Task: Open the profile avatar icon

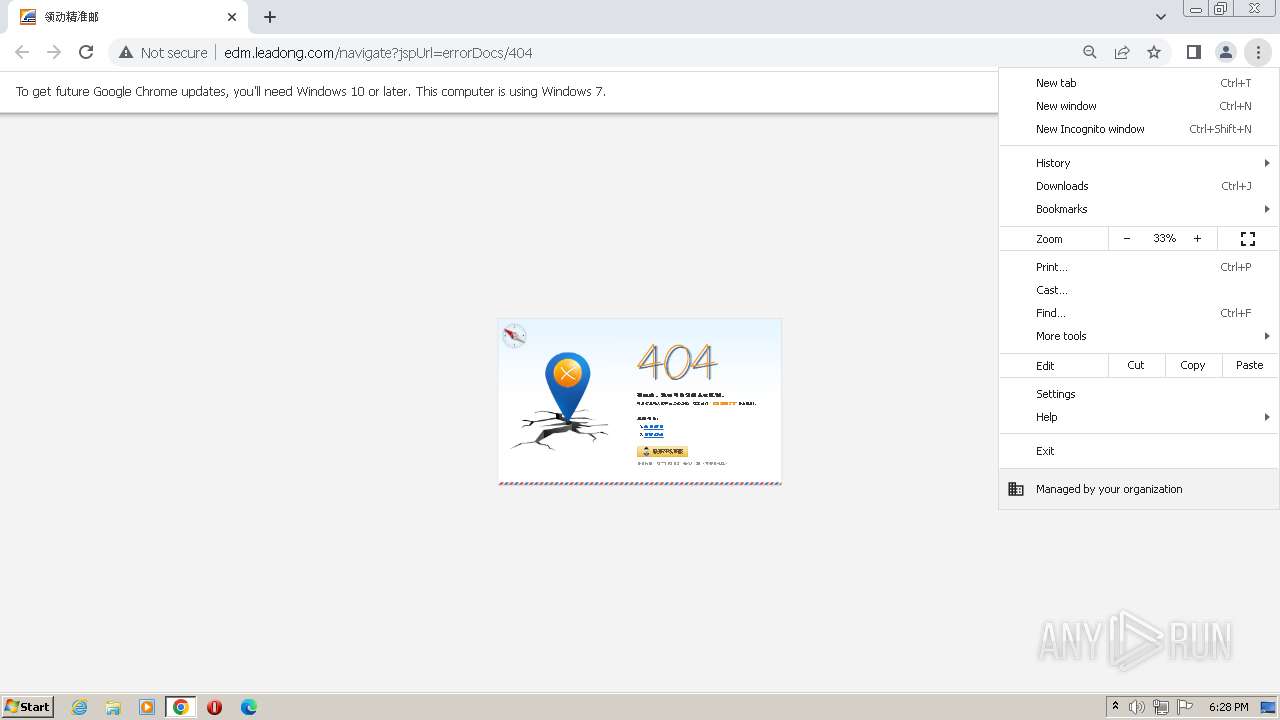Action: [1225, 52]
